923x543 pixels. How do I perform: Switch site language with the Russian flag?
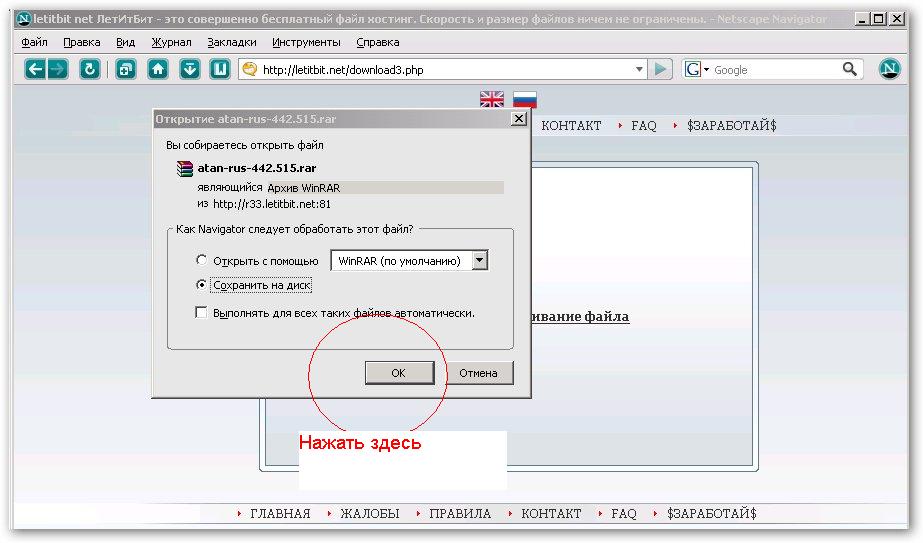(x=524, y=99)
